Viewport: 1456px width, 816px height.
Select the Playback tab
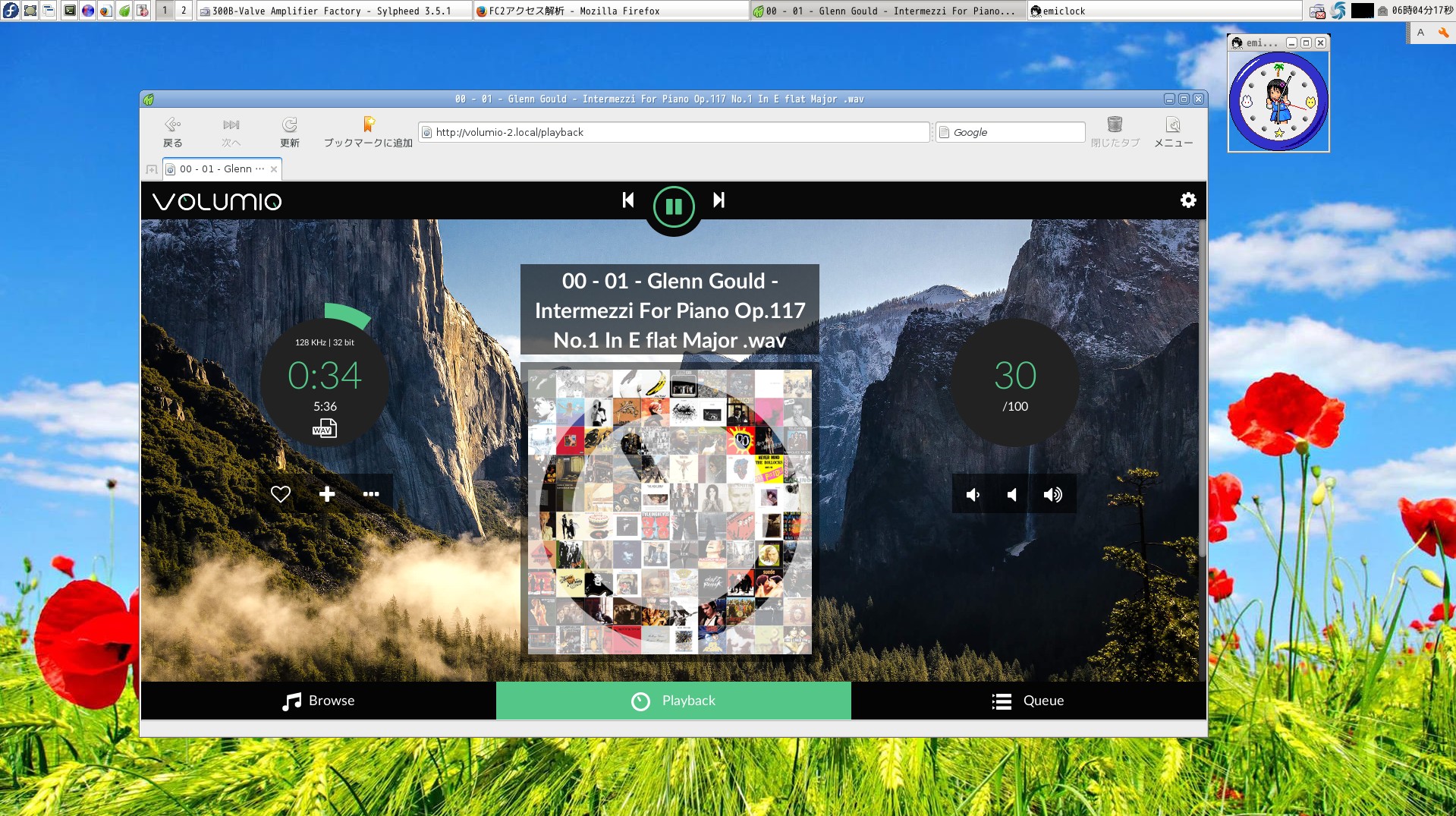click(x=673, y=701)
